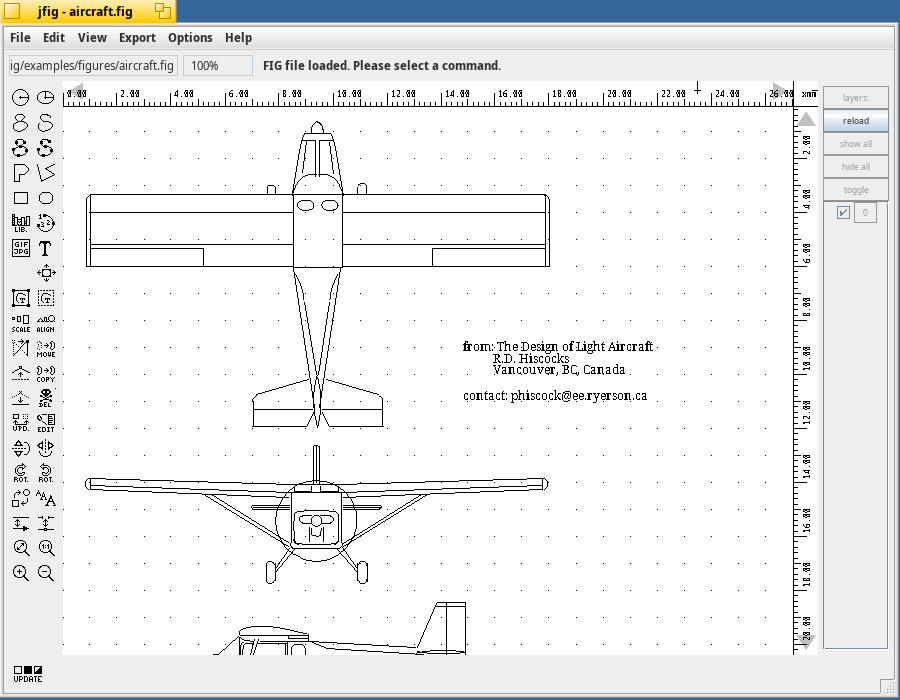The width and height of the screenshot is (900, 700).
Task: Toggle the layer 0 visibility checkbox
Action: 843,213
